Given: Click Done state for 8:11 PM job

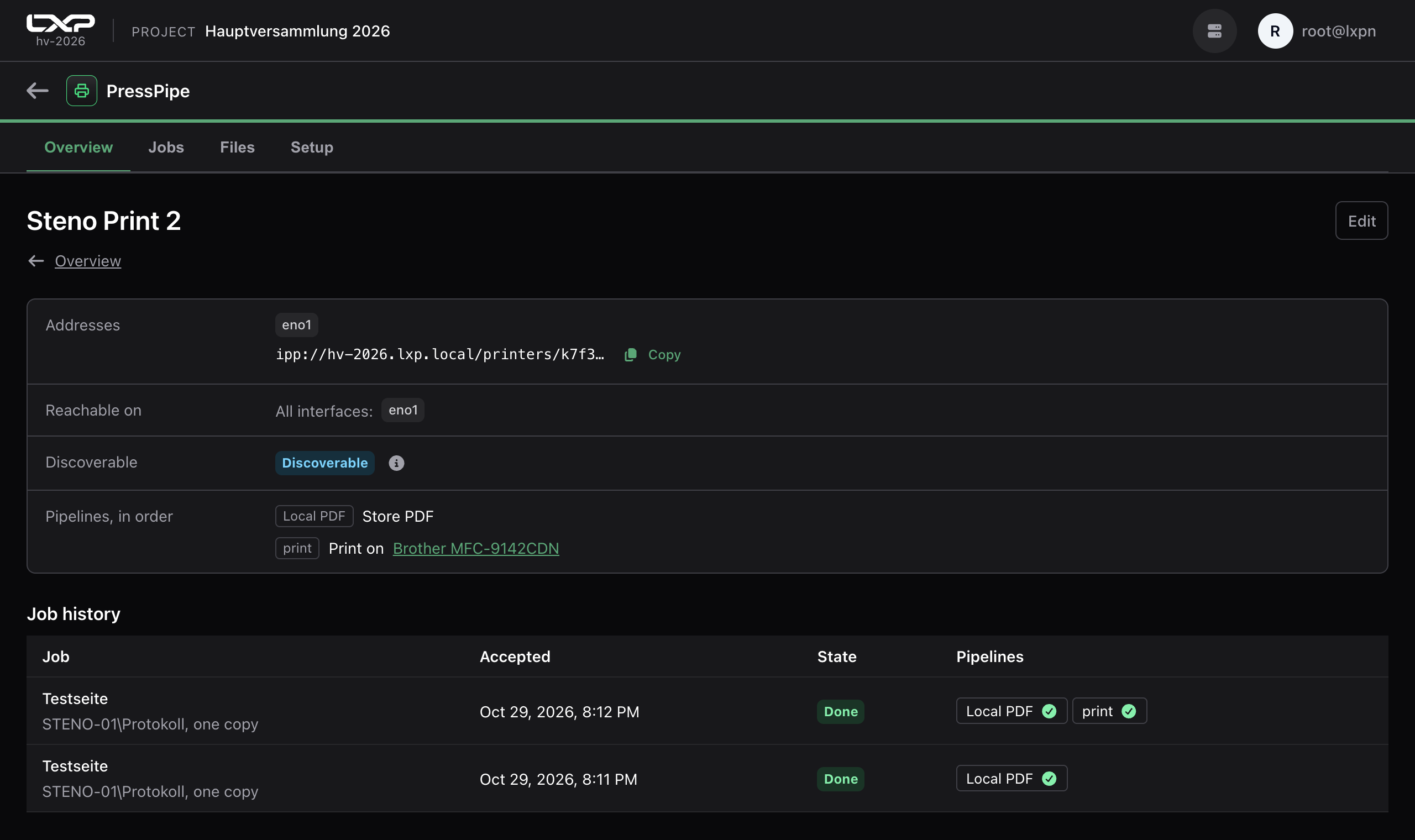Looking at the screenshot, I should (841, 779).
